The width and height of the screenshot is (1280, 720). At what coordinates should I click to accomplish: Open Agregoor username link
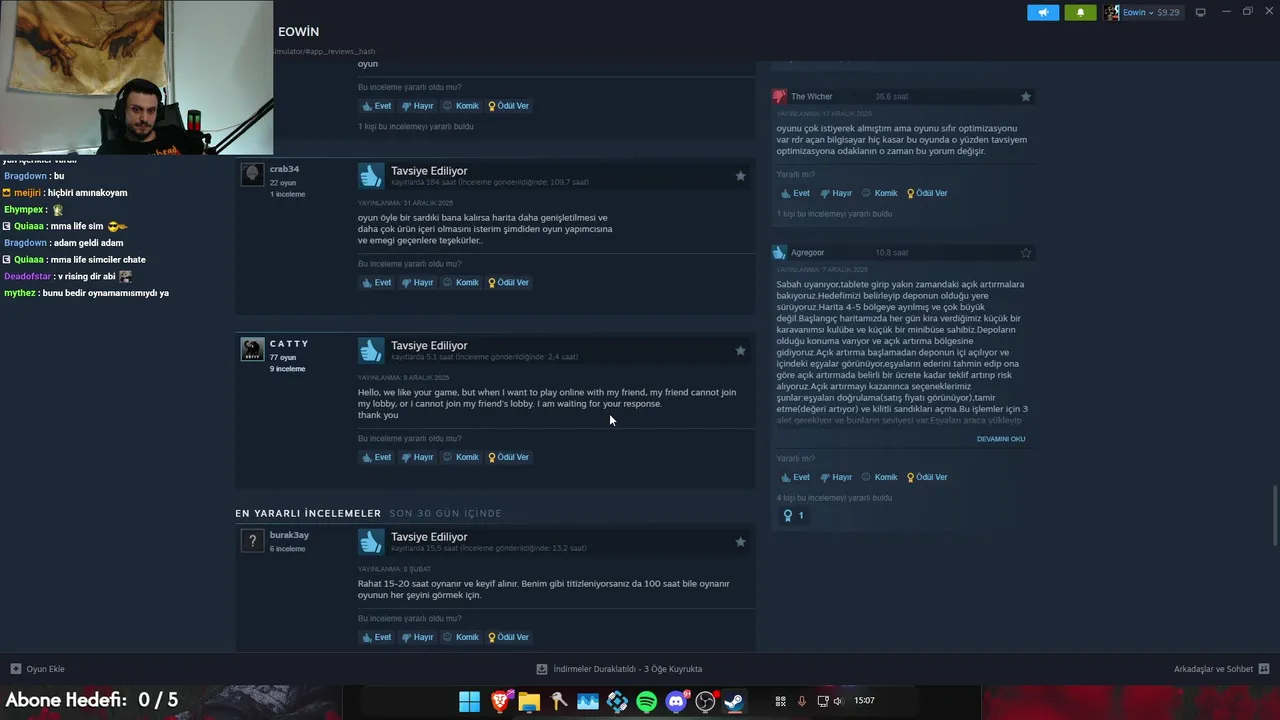(807, 253)
